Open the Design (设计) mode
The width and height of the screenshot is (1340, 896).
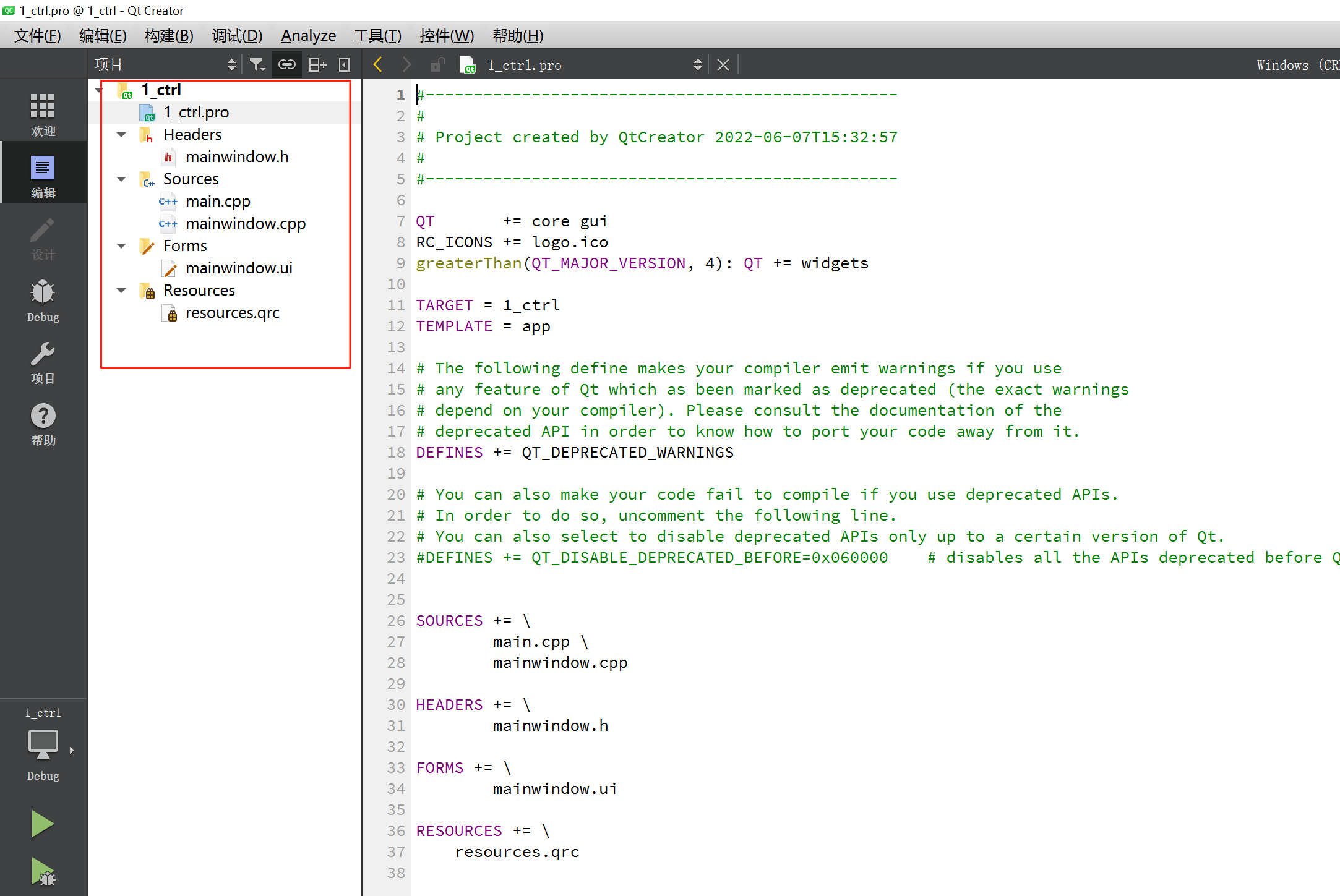[43, 238]
